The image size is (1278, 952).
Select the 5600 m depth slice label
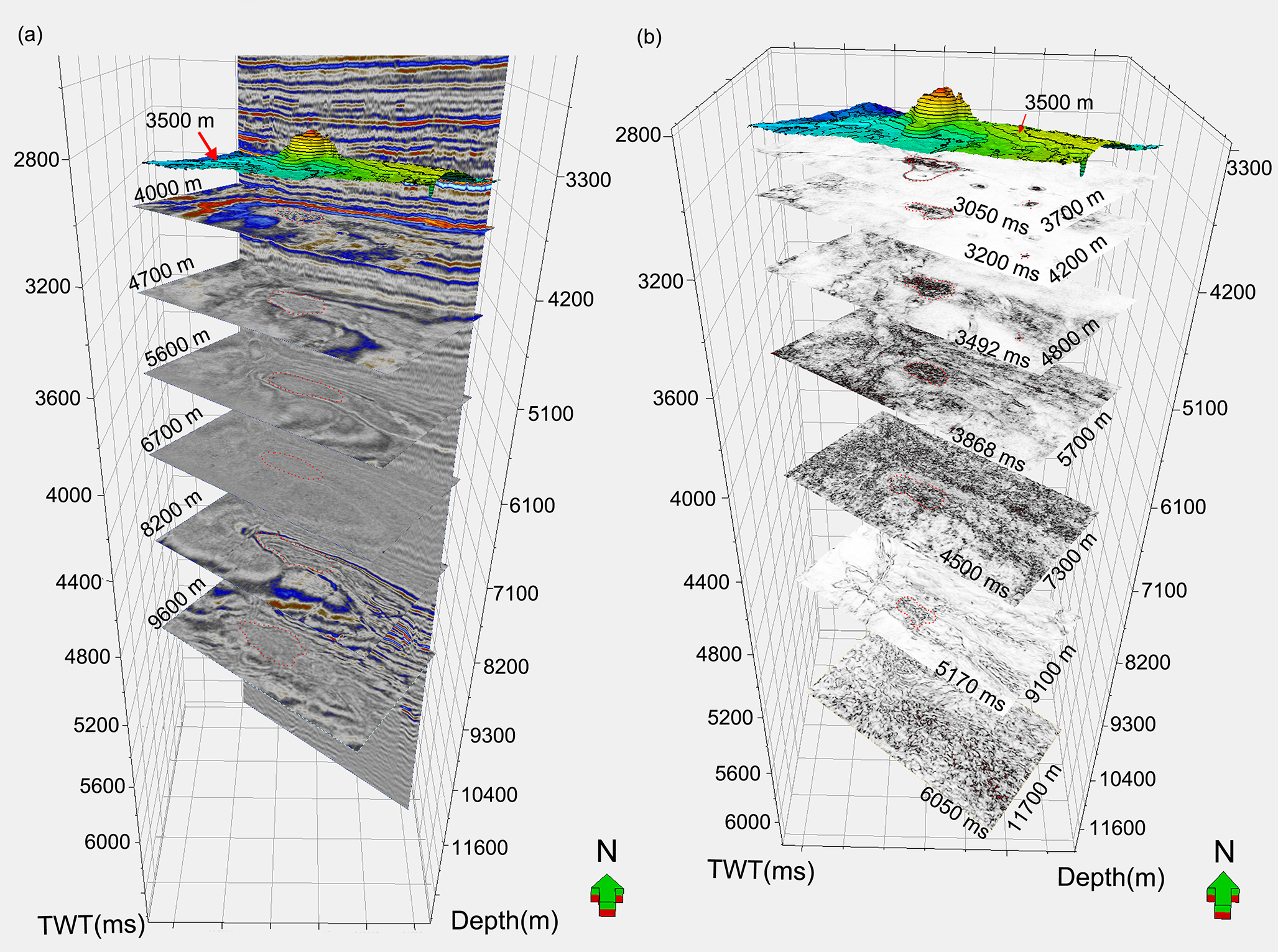(177, 348)
